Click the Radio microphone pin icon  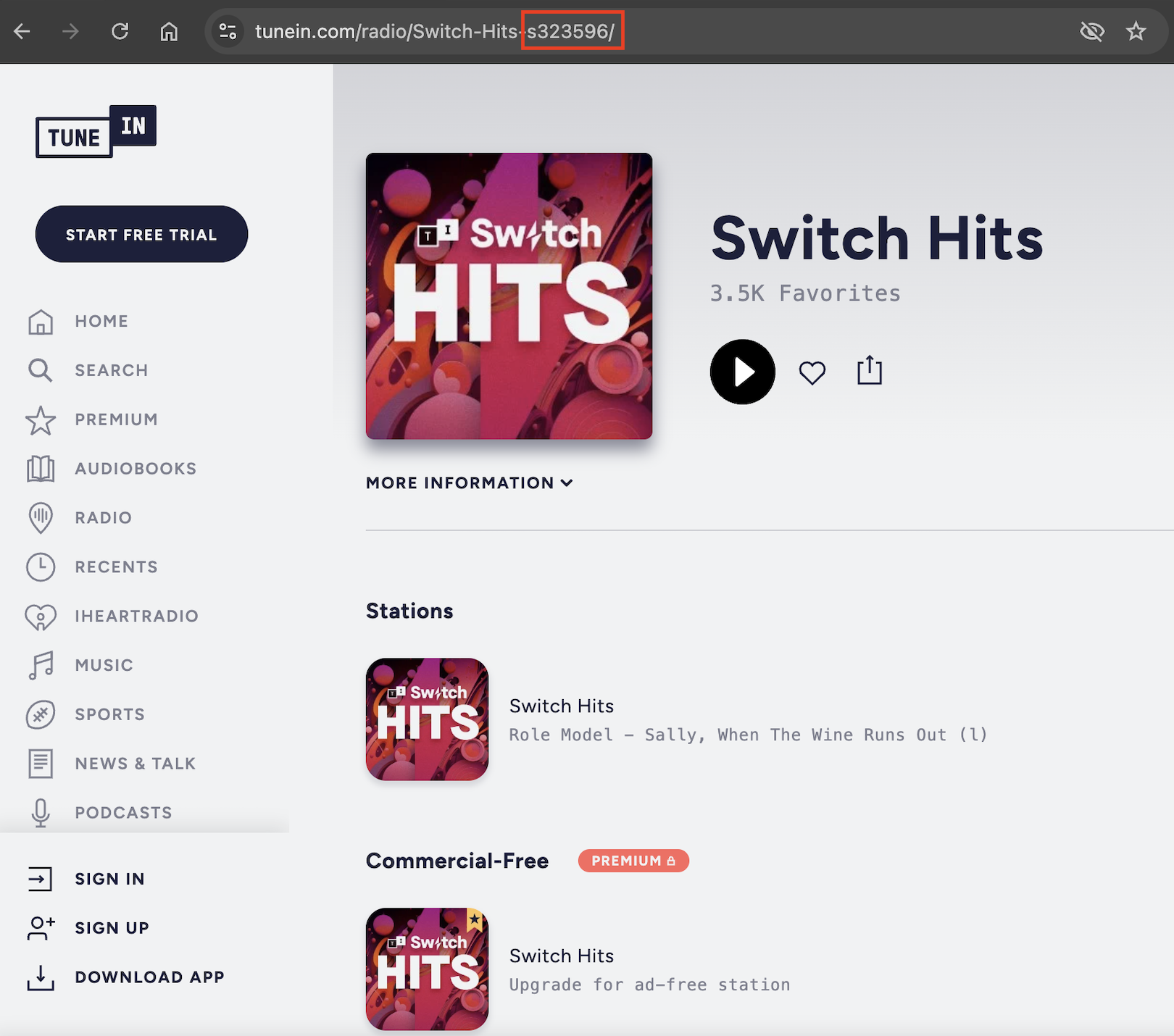click(41, 518)
